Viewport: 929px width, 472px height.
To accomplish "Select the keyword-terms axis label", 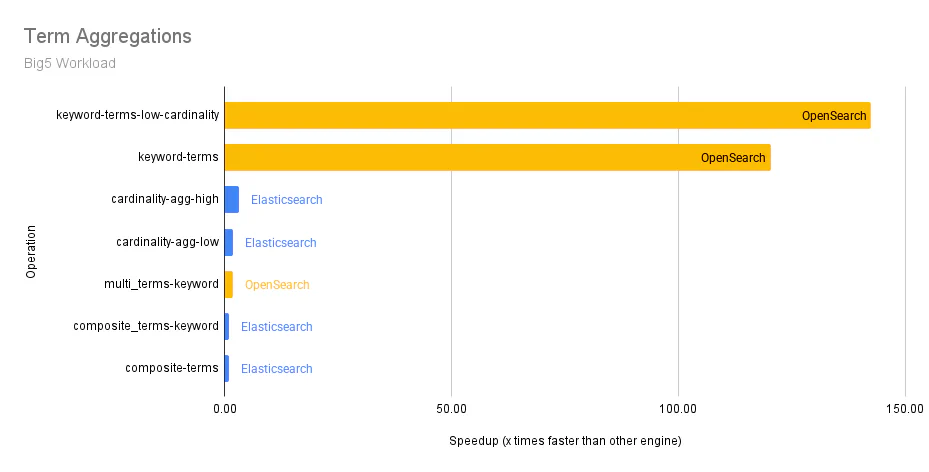I will point(178,158).
